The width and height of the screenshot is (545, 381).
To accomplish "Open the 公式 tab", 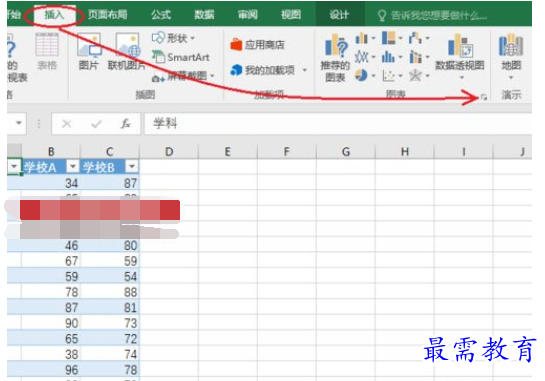I will tap(161, 15).
